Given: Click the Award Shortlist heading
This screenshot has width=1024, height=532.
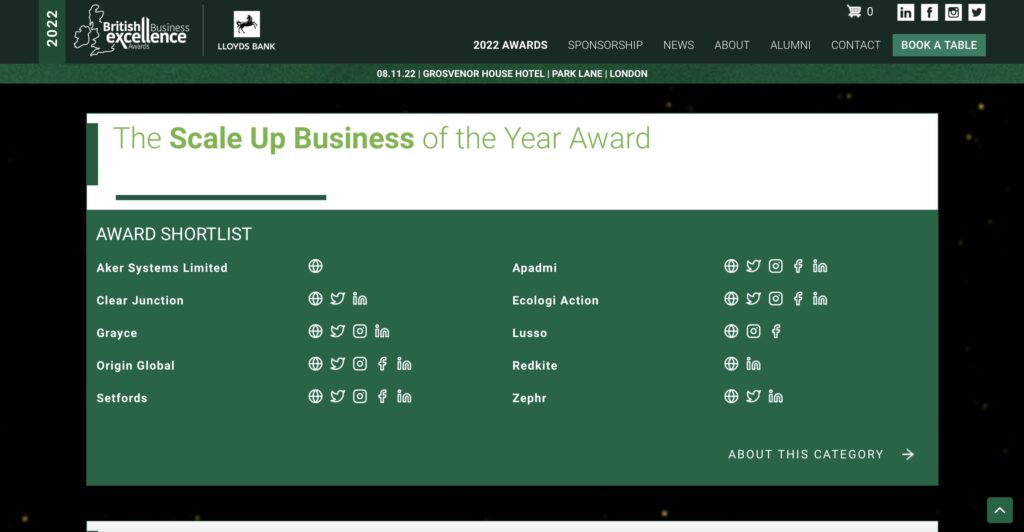Looking at the screenshot, I should pyautogui.click(x=174, y=234).
